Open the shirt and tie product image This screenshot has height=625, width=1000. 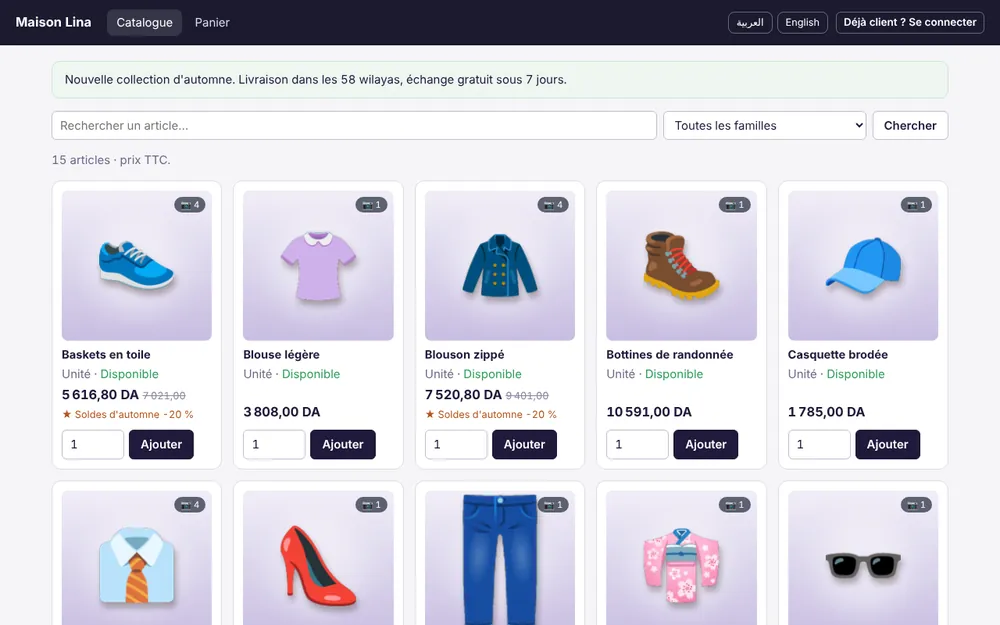[x=136, y=558]
